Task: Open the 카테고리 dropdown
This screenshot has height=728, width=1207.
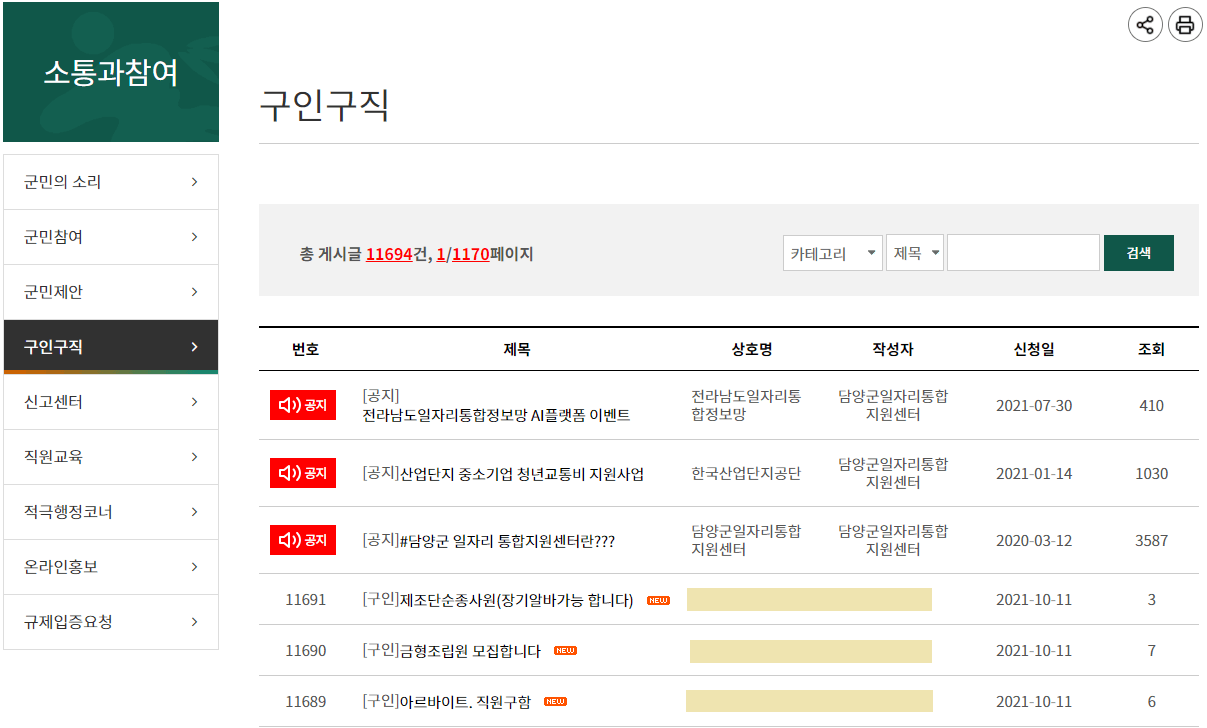Action: (x=832, y=252)
